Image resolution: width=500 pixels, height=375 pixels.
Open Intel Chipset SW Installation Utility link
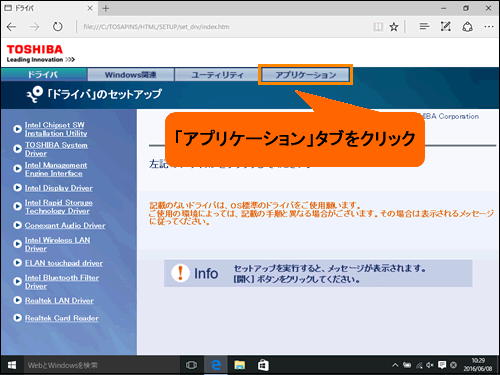(56, 129)
